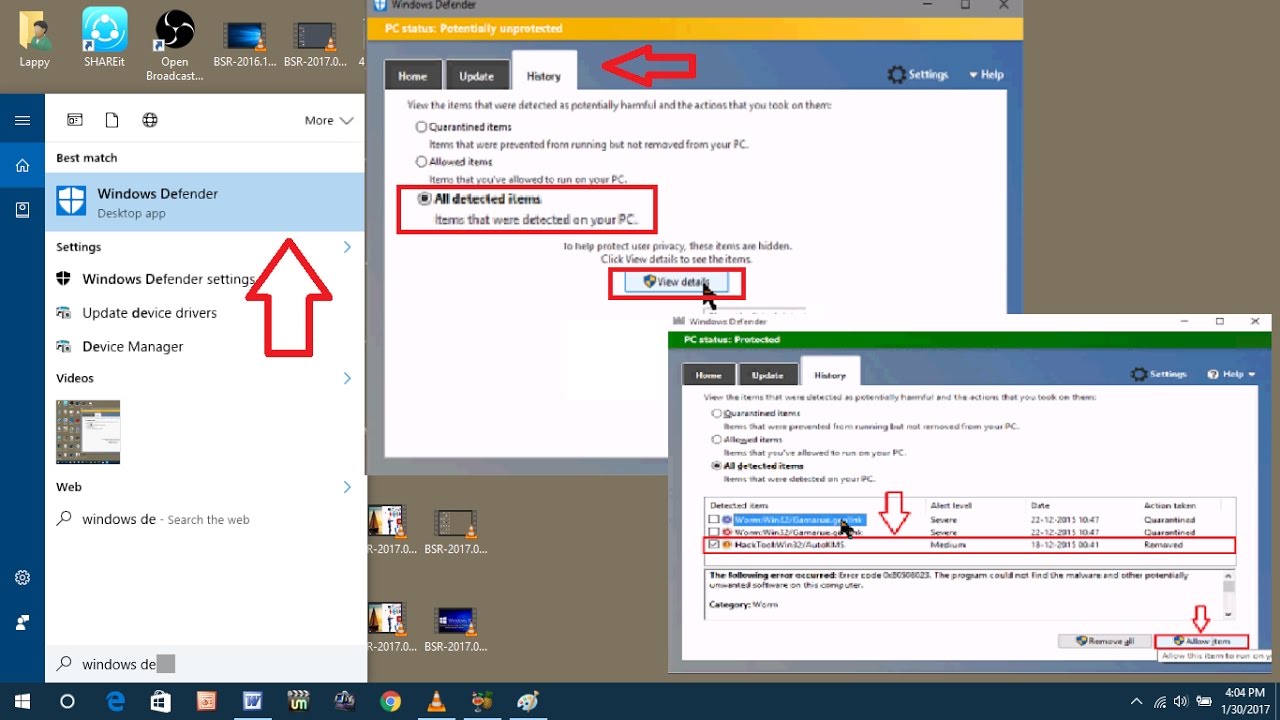Launch the SHAREit desktop shortcut

point(104,38)
